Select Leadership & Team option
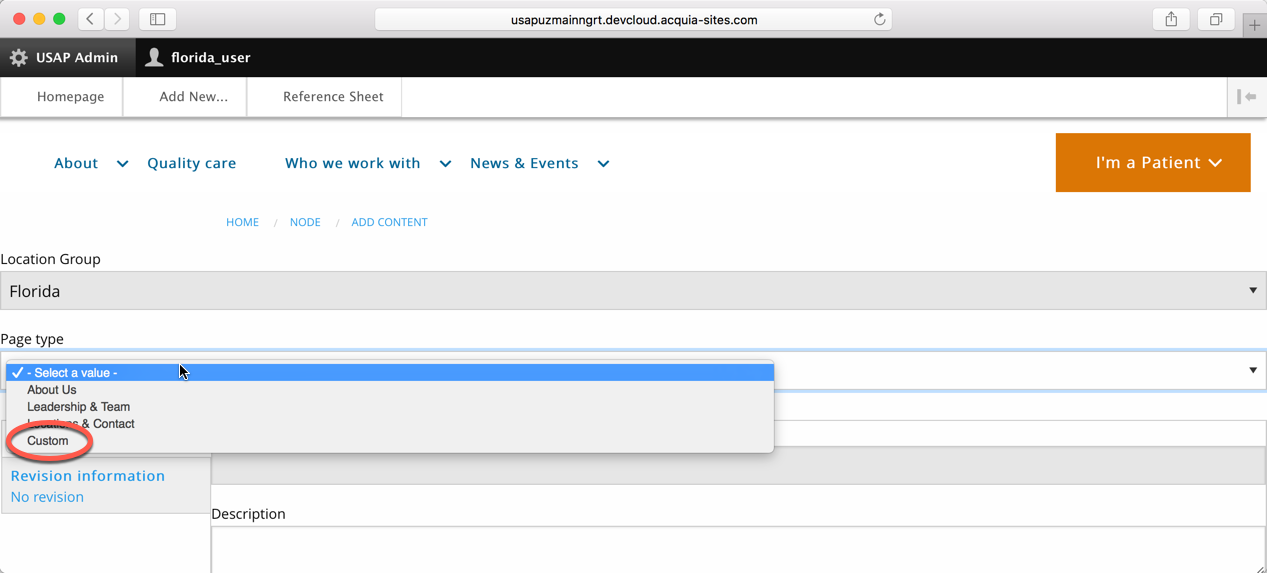This screenshot has width=1267, height=573. pyautogui.click(x=78, y=407)
